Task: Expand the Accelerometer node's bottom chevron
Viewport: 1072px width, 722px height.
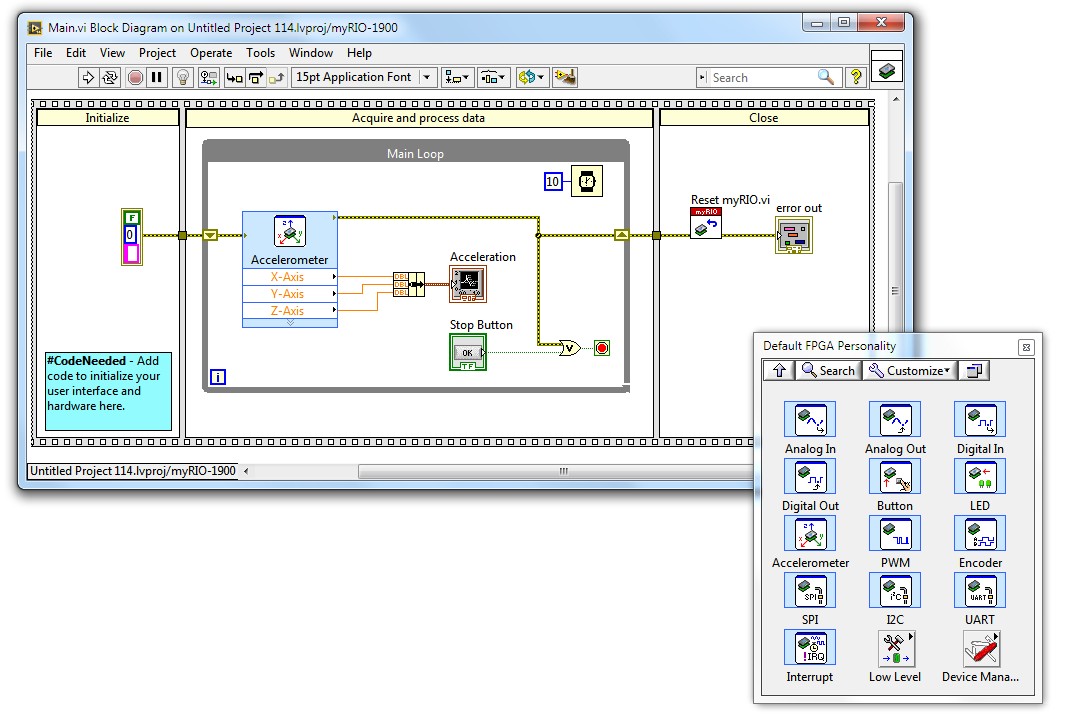Action: coord(290,323)
